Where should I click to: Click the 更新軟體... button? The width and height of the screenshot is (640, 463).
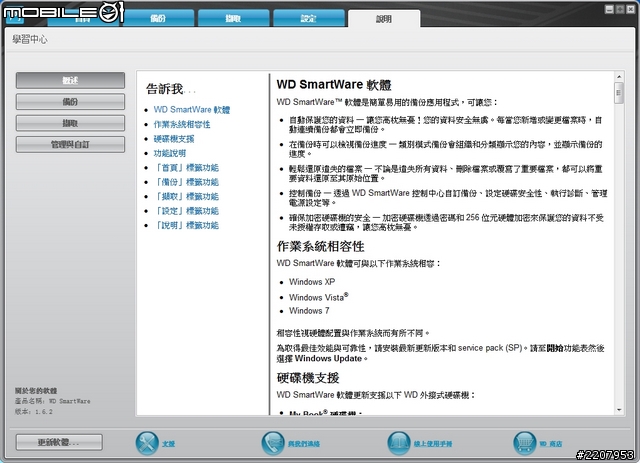[59, 442]
